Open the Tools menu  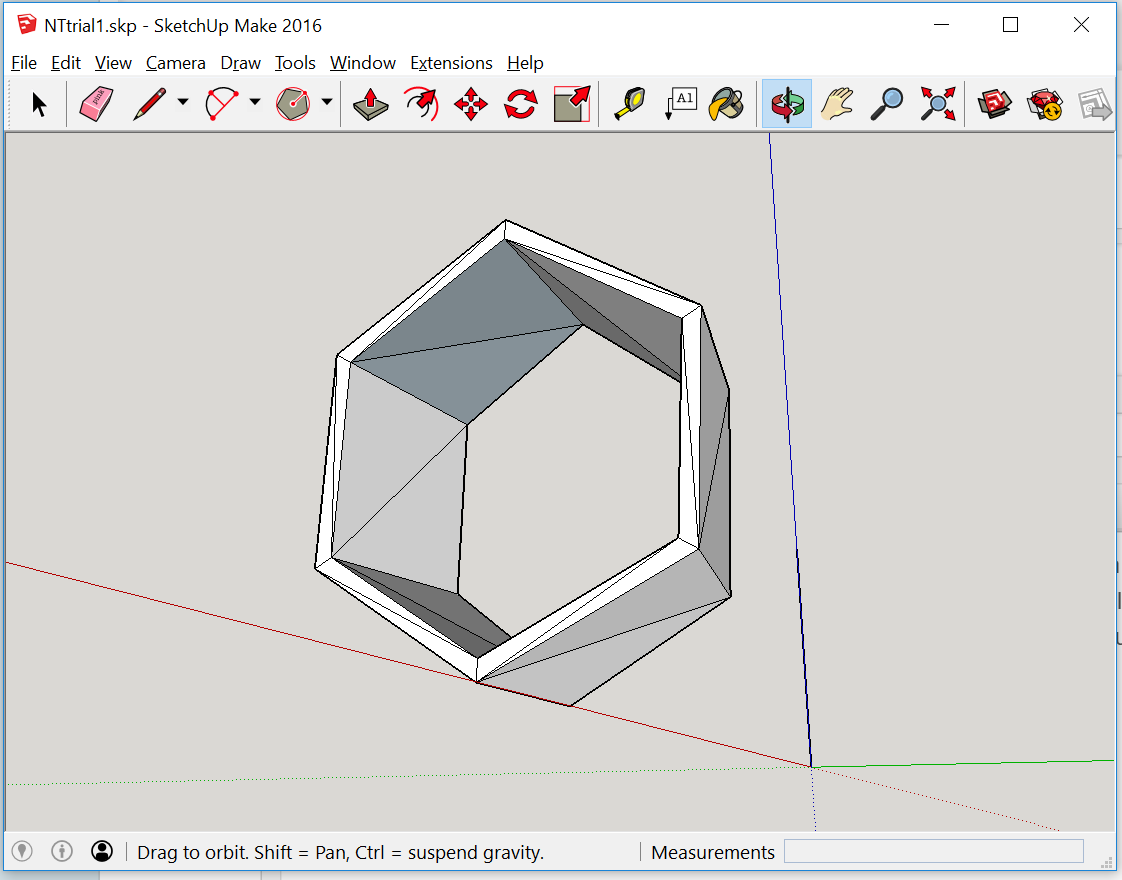click(295, 62)
